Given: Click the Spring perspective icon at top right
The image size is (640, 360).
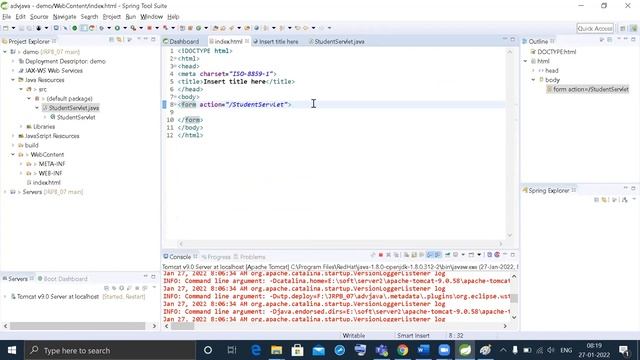Looking at the screenshot, I should pos(633,28).
